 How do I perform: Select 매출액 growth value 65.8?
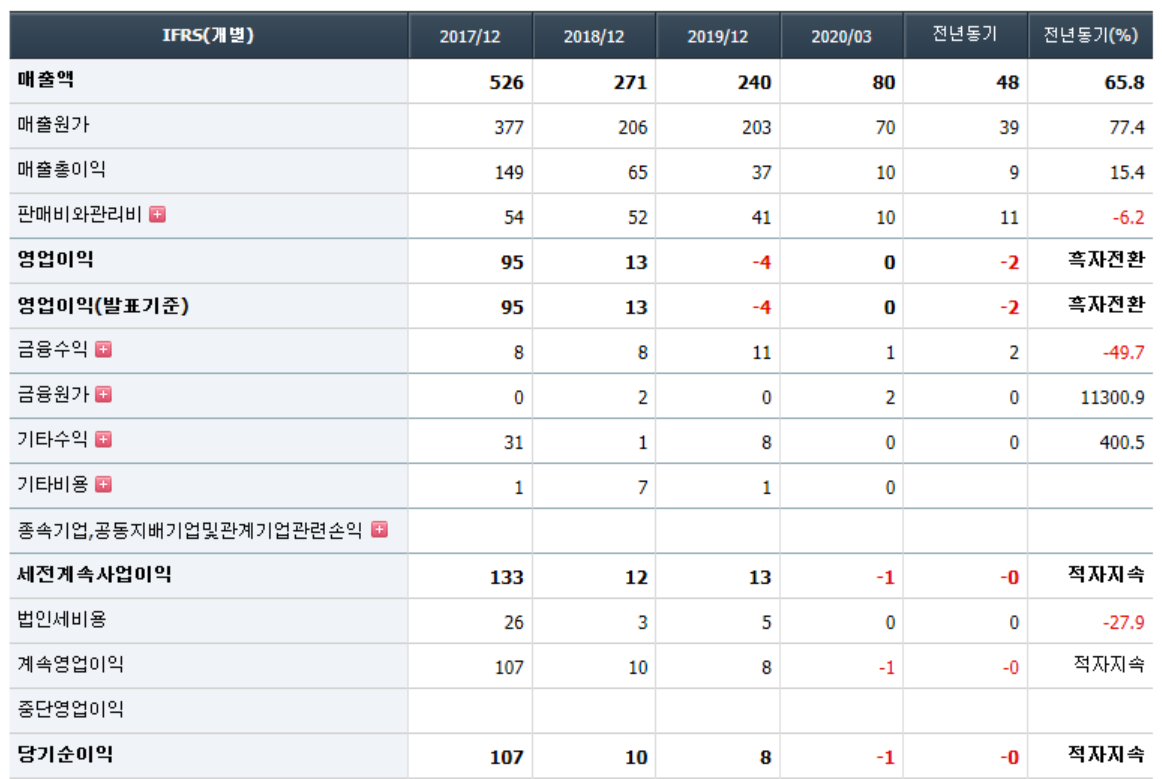click(1124, 82)
